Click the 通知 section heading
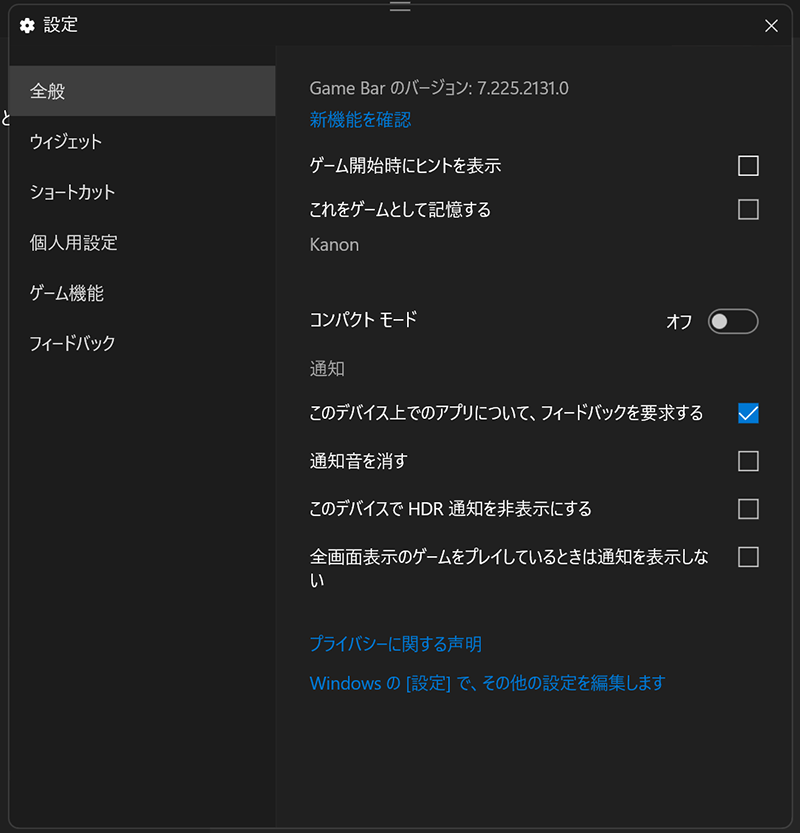Image resolution: width=800 pixels, height=833 pixels. (327, 369)
